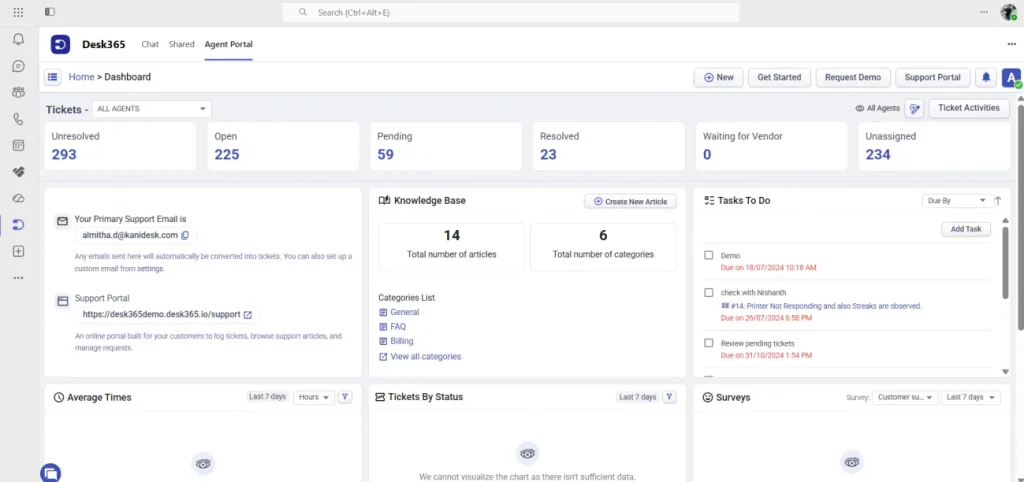
Task: Go to Home breadcrumb link
Action: (x=82, y=77)
